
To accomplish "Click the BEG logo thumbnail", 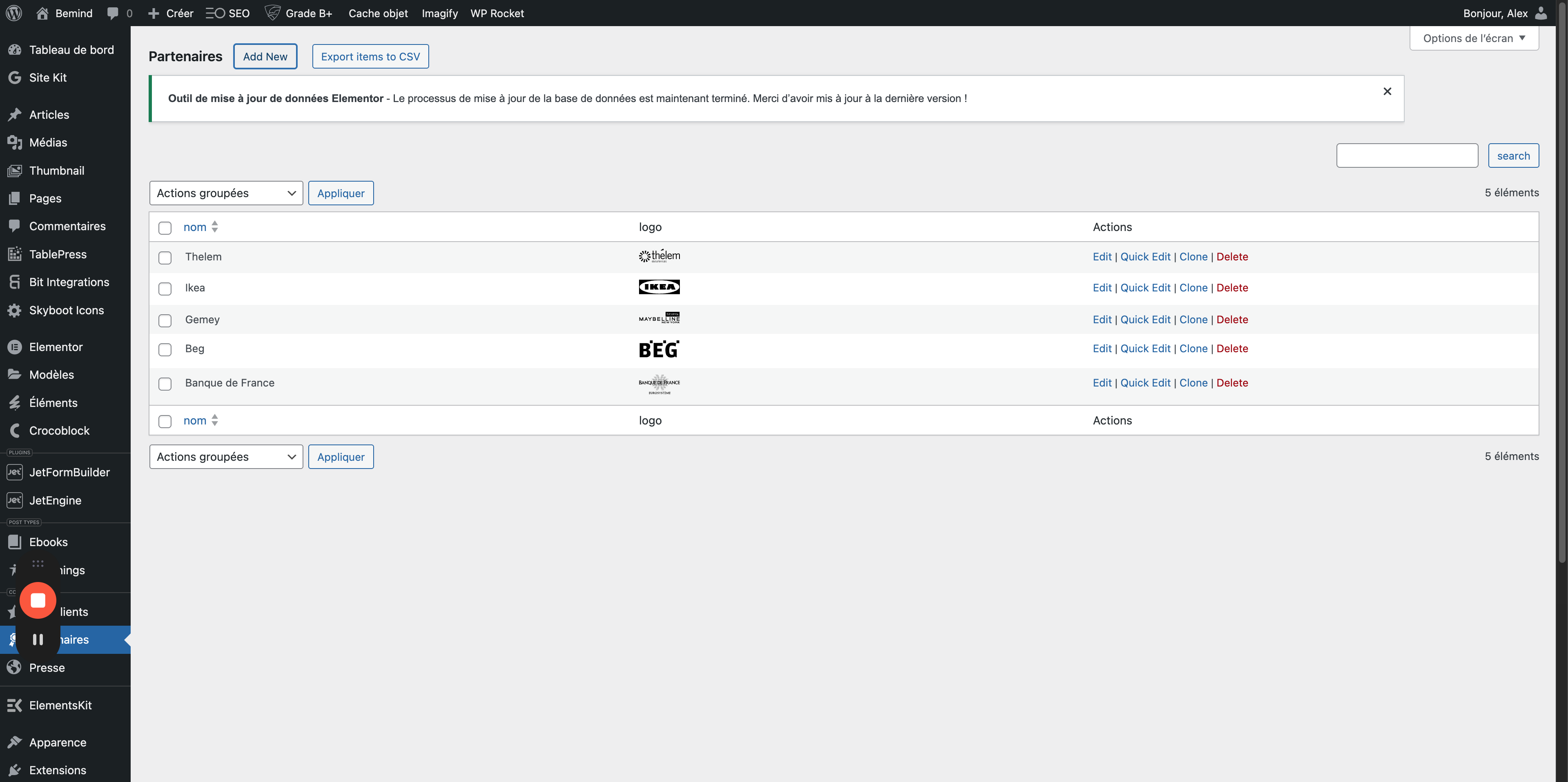I will (x=659, y=349).
